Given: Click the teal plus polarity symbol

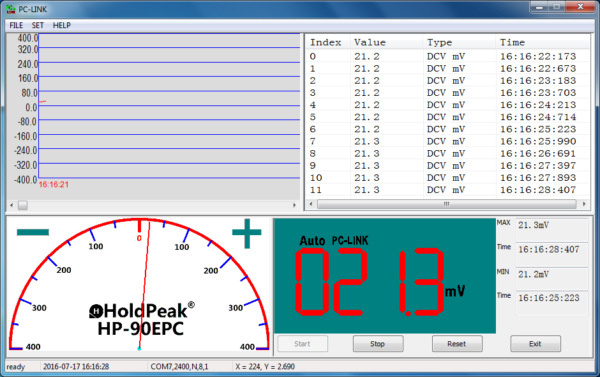Looking at the screenshot, I should [247, 233].
